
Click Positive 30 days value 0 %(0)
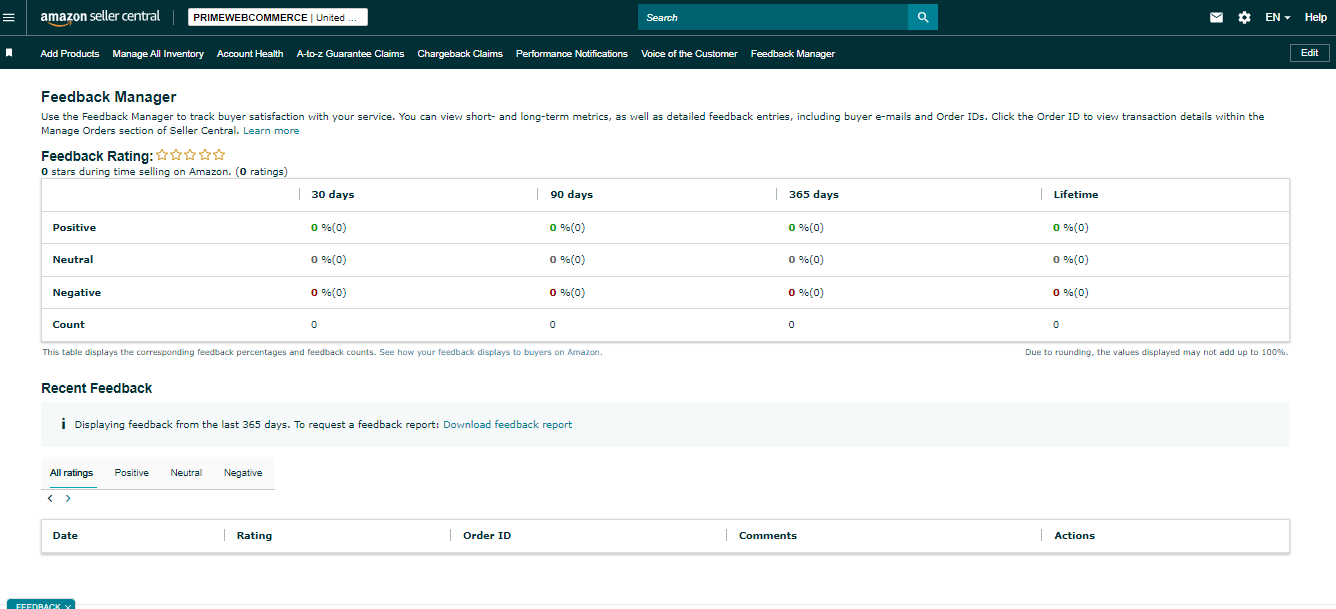pyautogui.click(x=329, y=228)
